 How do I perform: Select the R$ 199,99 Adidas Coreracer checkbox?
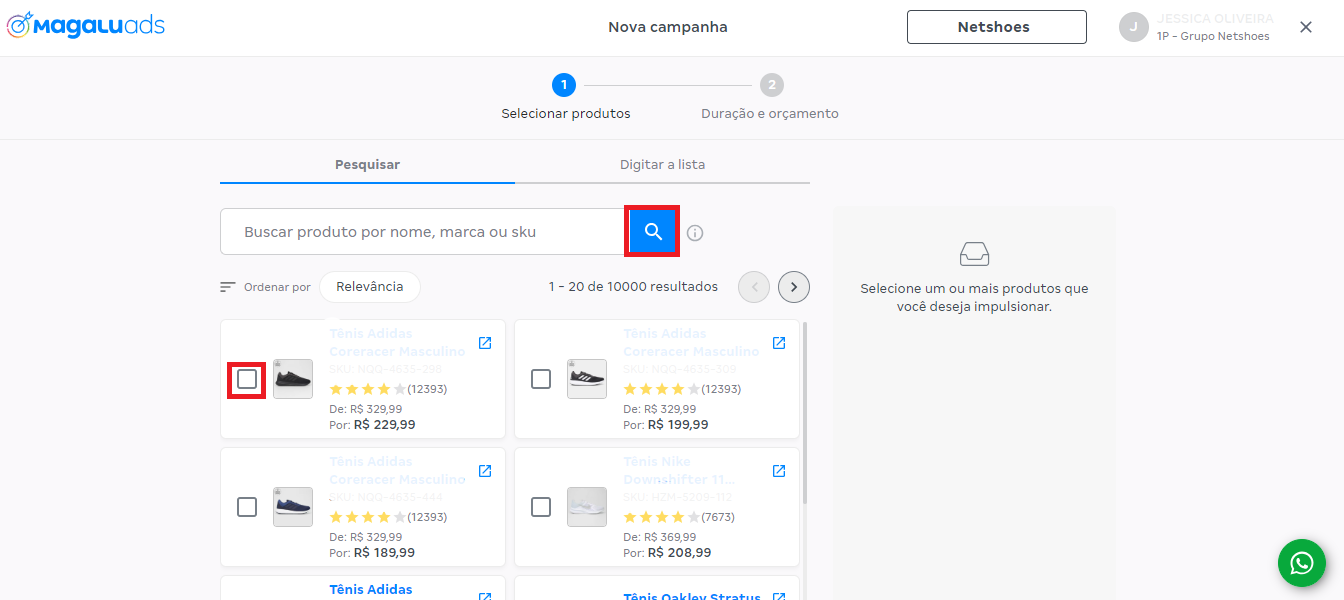(x=541, y=379)
